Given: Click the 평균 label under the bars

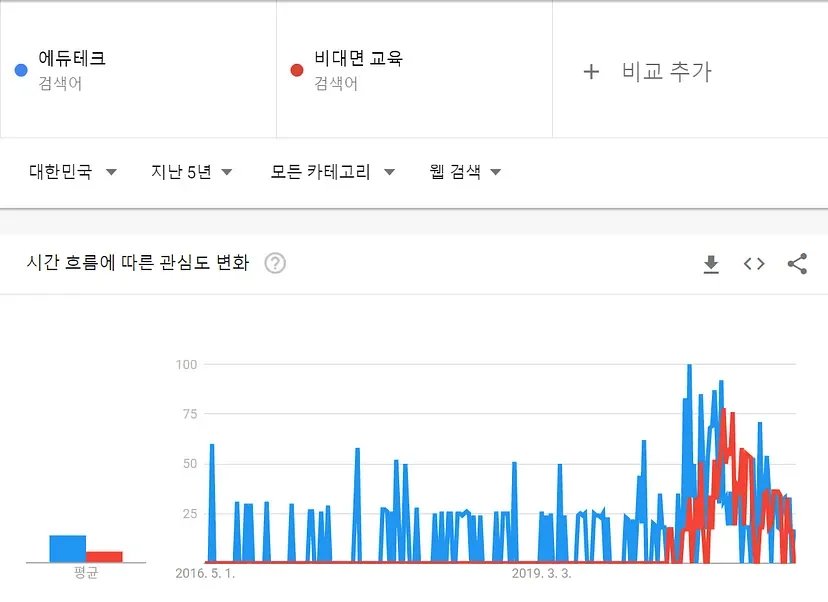Looking at the screenshot, I should pyautogui.click(x=86, y=572).
